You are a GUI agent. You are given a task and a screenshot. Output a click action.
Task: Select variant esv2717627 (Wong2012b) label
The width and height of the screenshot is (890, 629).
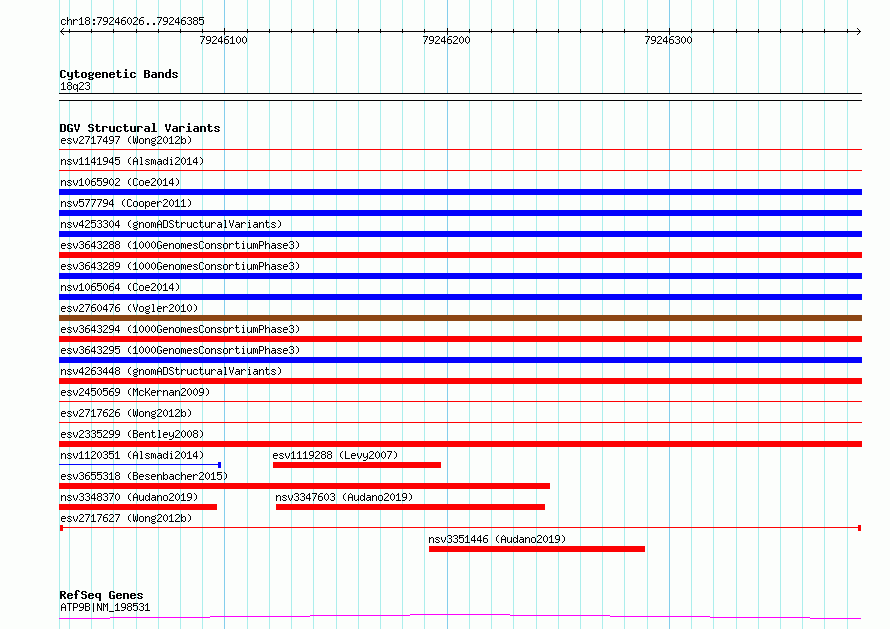(126, 518)
